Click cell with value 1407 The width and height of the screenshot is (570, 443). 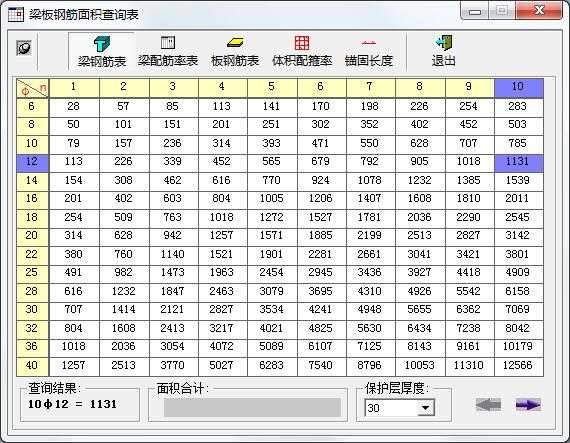coord(370,199)
